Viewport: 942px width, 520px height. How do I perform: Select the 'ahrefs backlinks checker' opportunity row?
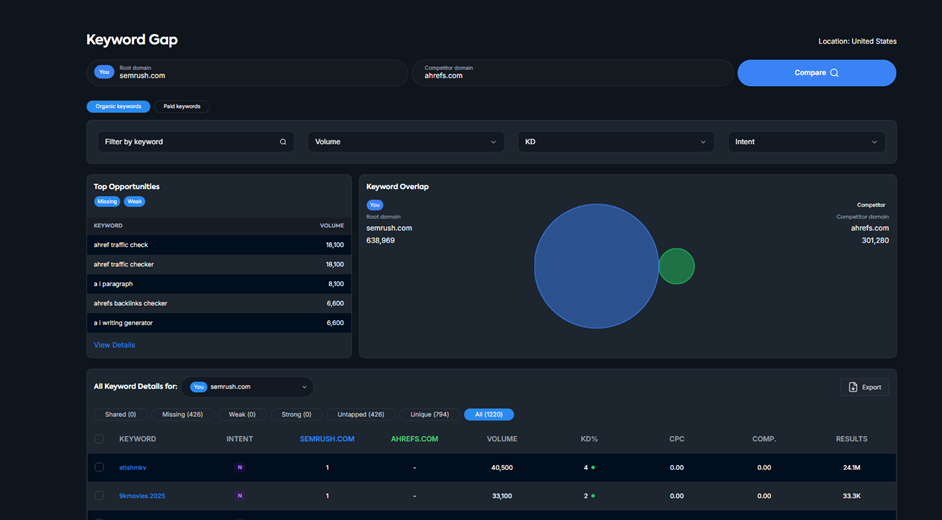[219, 303]
